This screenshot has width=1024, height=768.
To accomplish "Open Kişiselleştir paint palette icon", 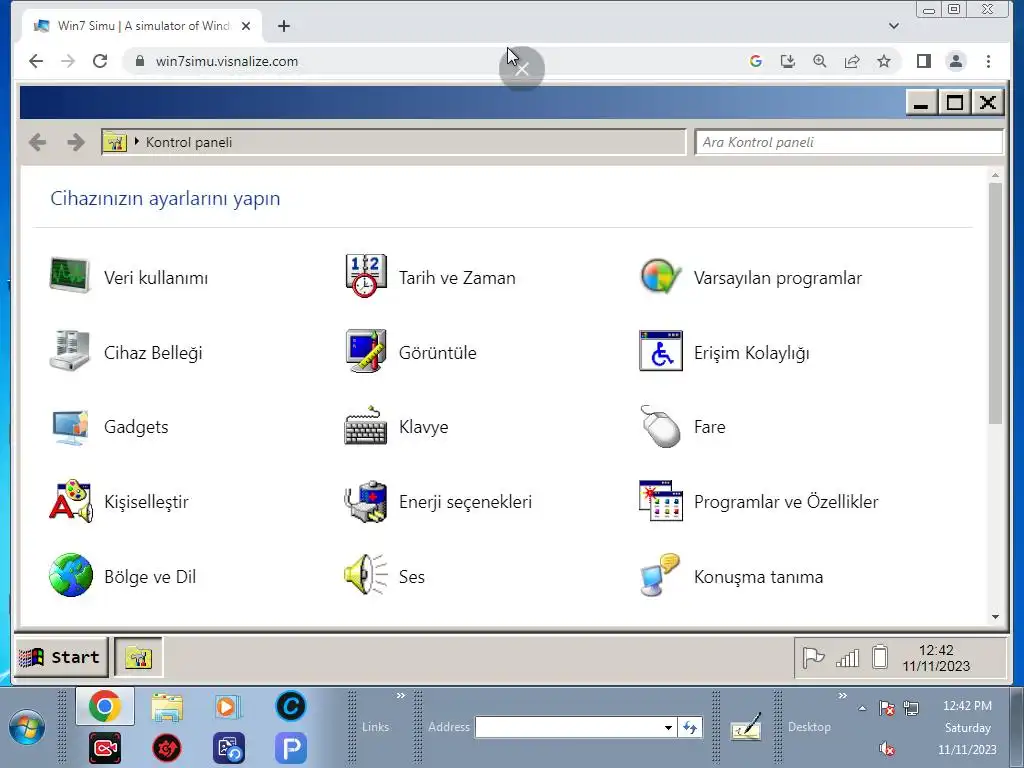I will click(71, 502).
